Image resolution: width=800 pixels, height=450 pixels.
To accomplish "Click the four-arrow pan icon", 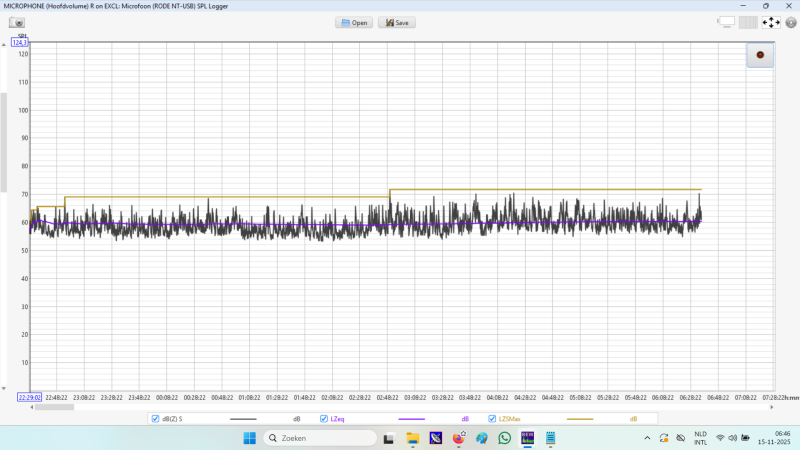I will click(771, 22).
